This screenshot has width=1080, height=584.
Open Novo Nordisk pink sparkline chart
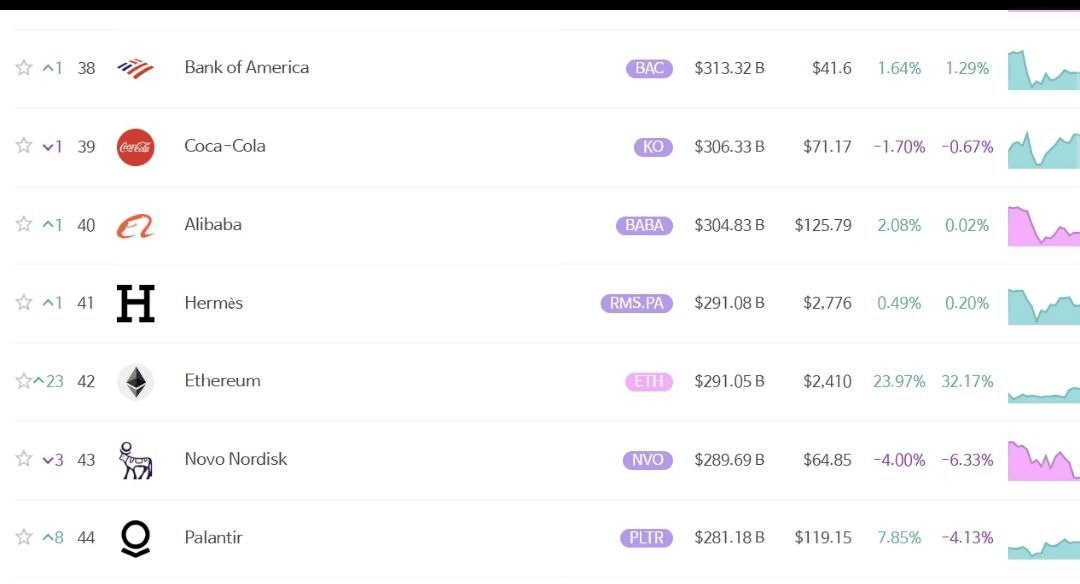(1043, 461)
